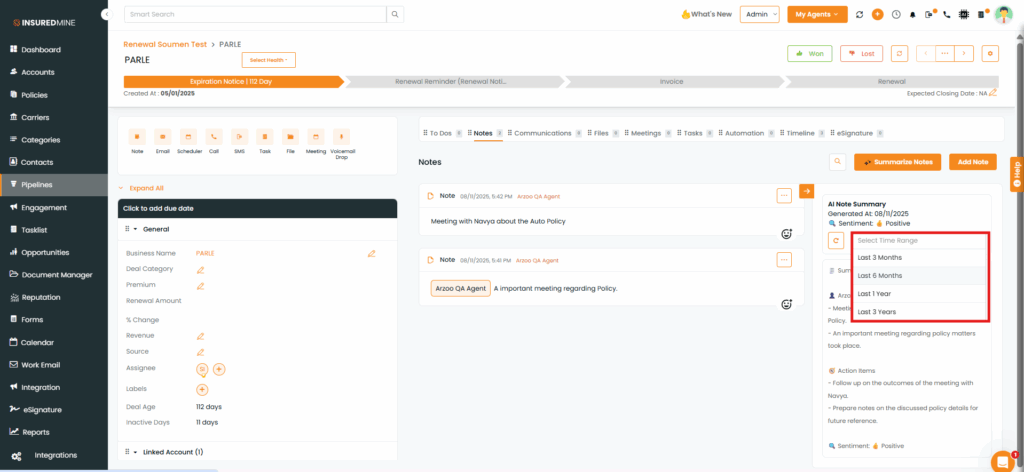The height and width of the screenshot is (472, 1024).
Task: Click the edit pencil next to Business Name
Action: click(372, 253)
